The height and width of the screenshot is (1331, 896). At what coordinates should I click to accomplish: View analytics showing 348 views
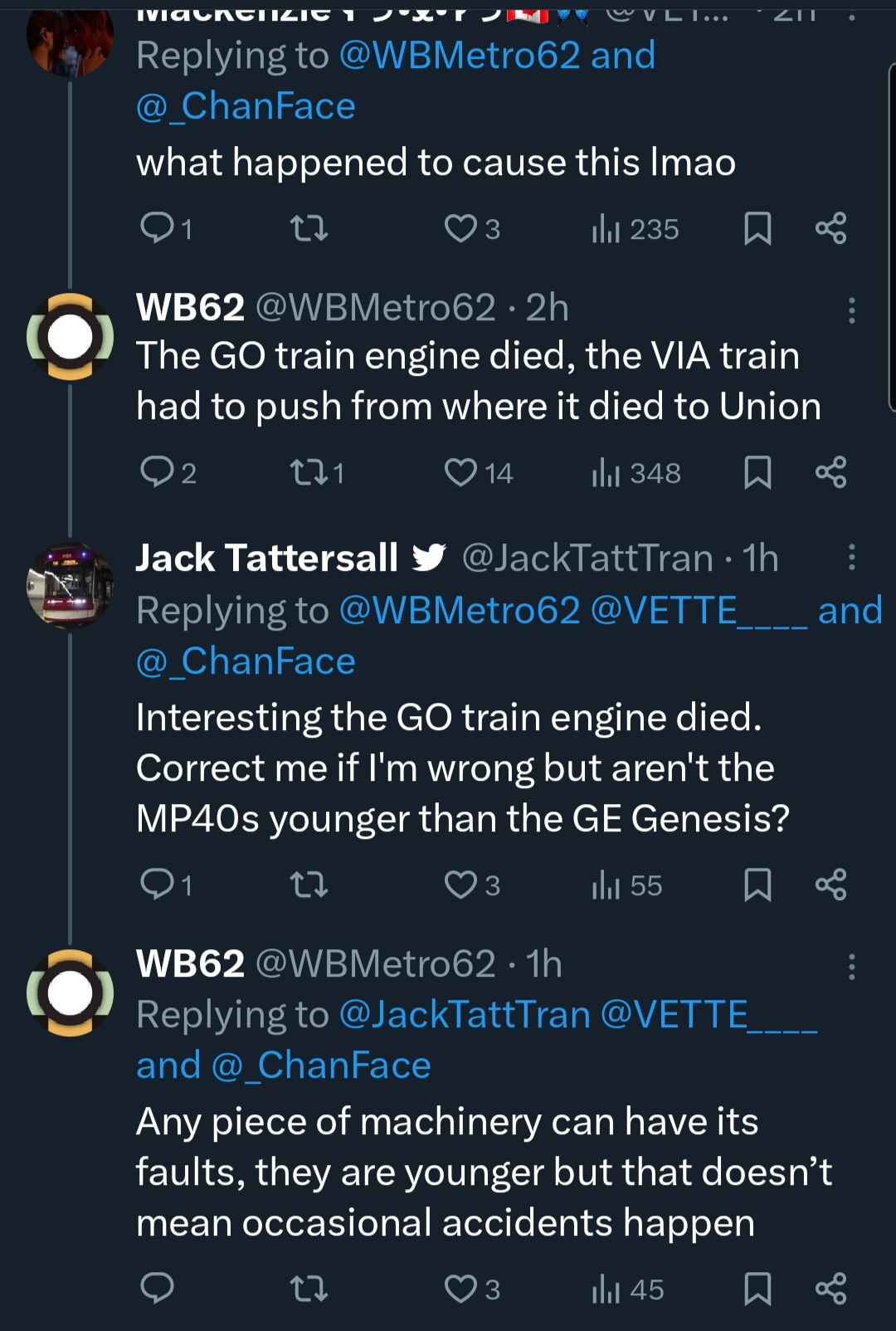coord(636,473)
